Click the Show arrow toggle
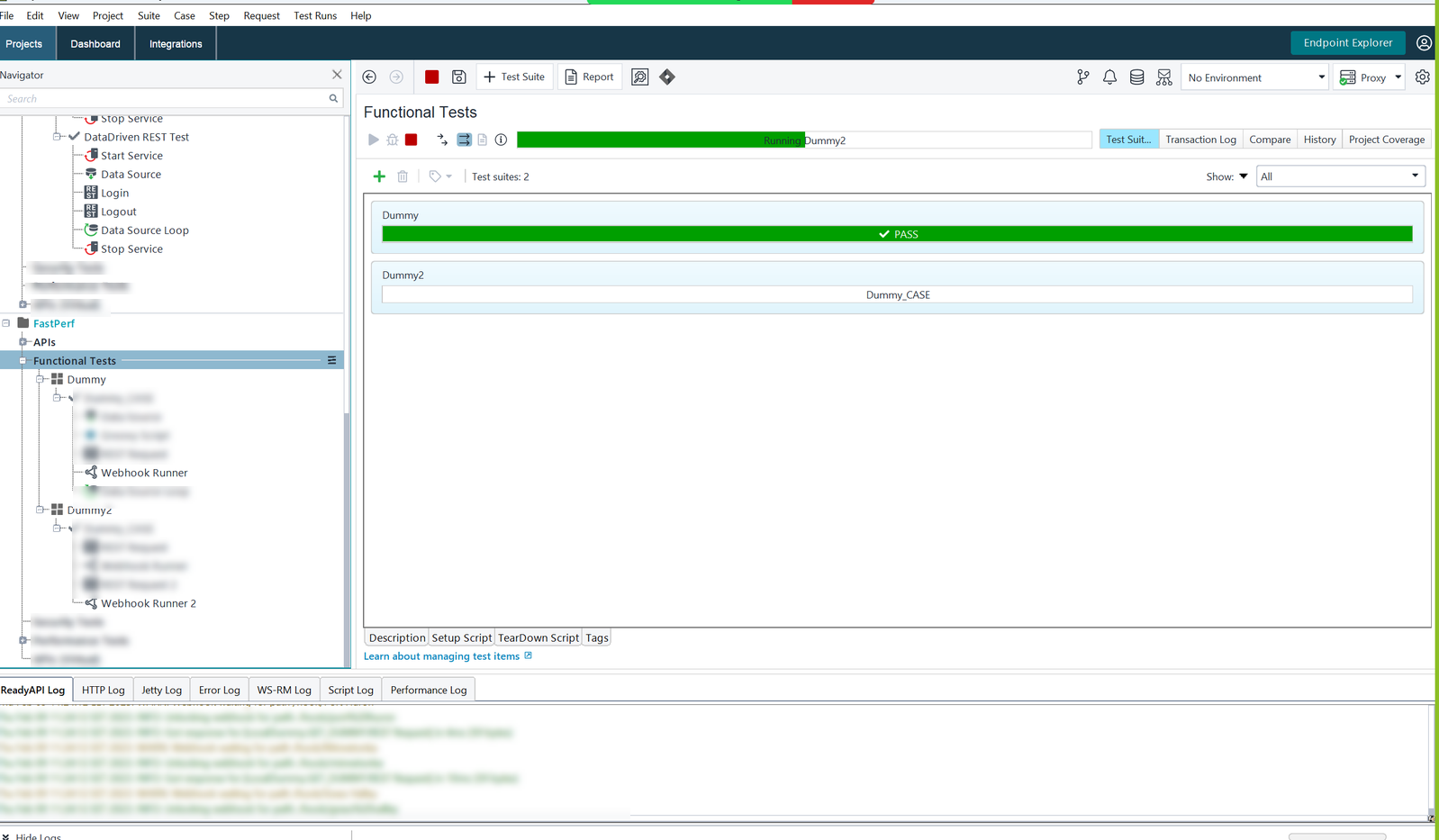The image size is (1439, 840). (x=1244, y=176)
